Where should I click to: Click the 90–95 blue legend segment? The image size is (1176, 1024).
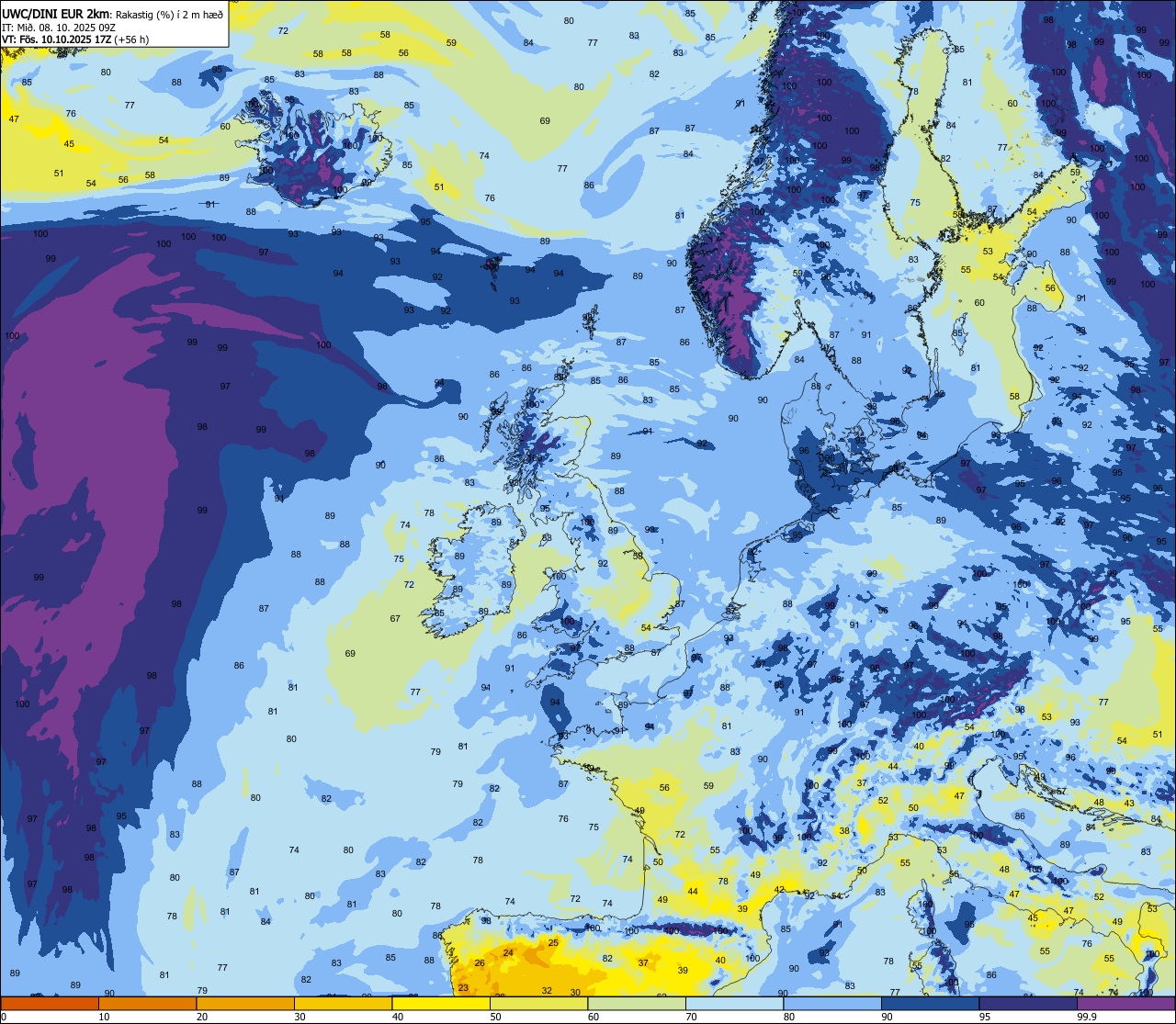tap(930, 1003)
